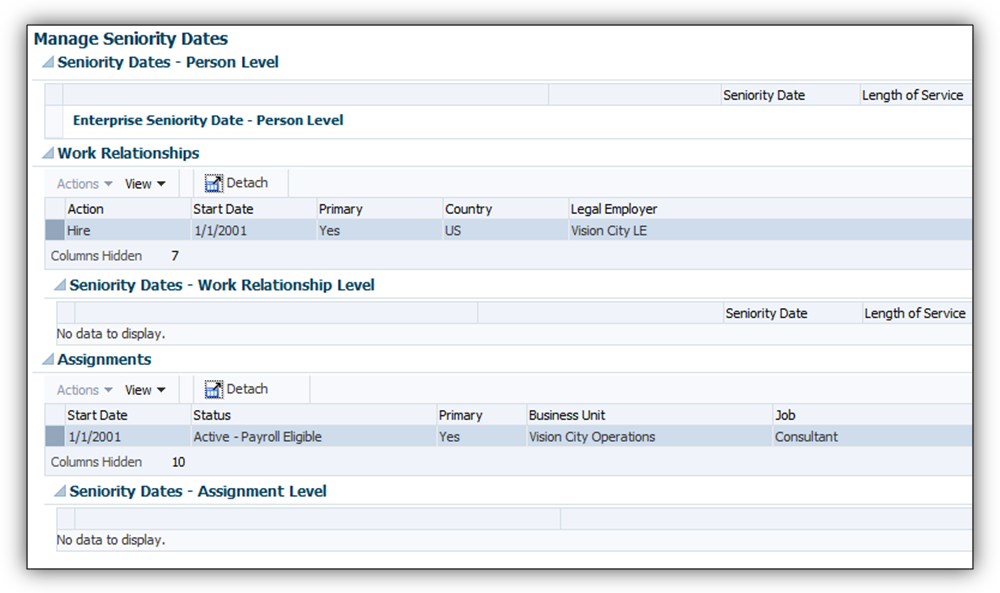Click the Detach icon in Assignments toolbar
Viewport: 1000px width, 593px height.
coord(214,389)
